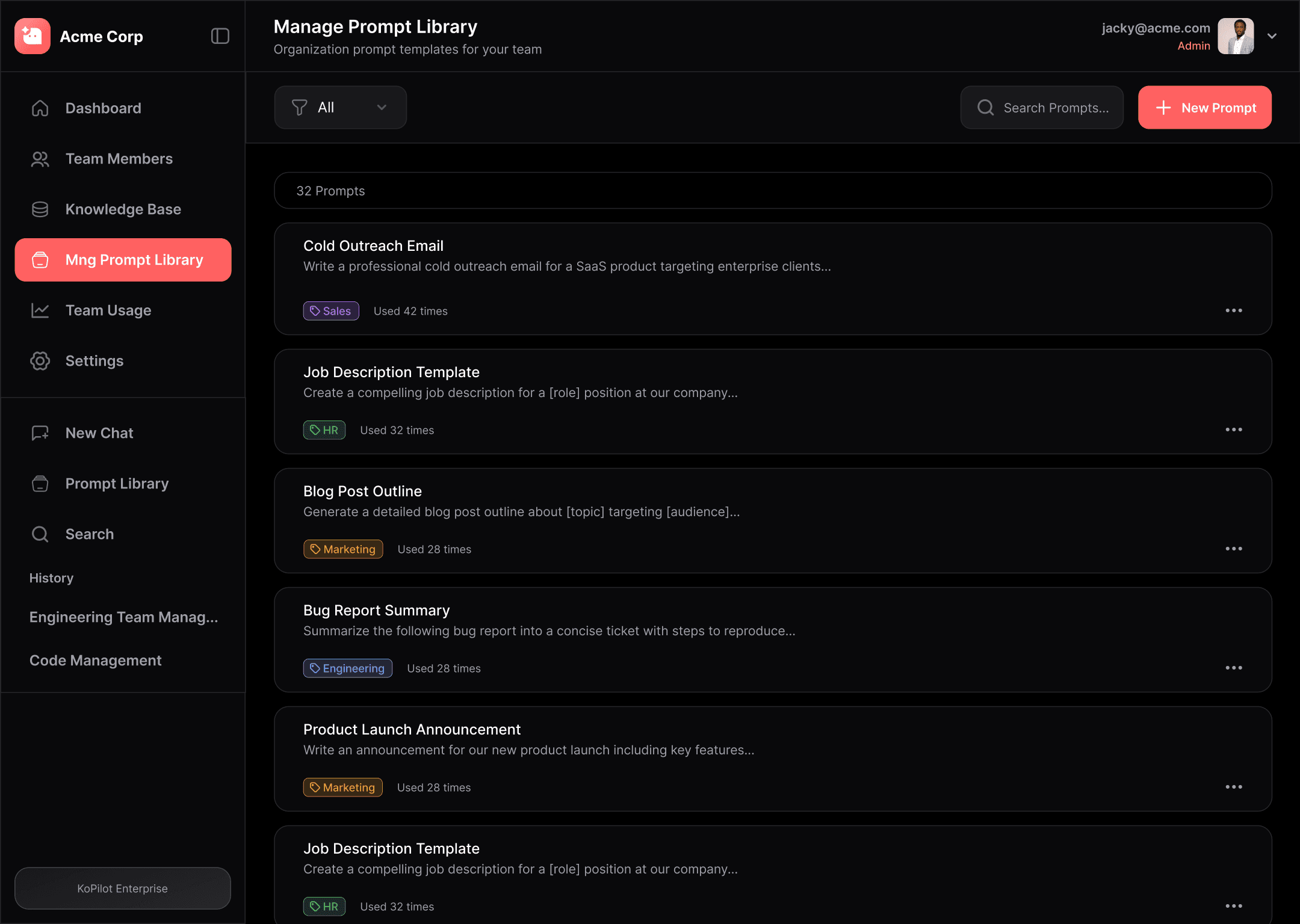The image size is (1300, 924).
Task: Toggle the sidebar collapse icon
Action: [x=220, y=36]
